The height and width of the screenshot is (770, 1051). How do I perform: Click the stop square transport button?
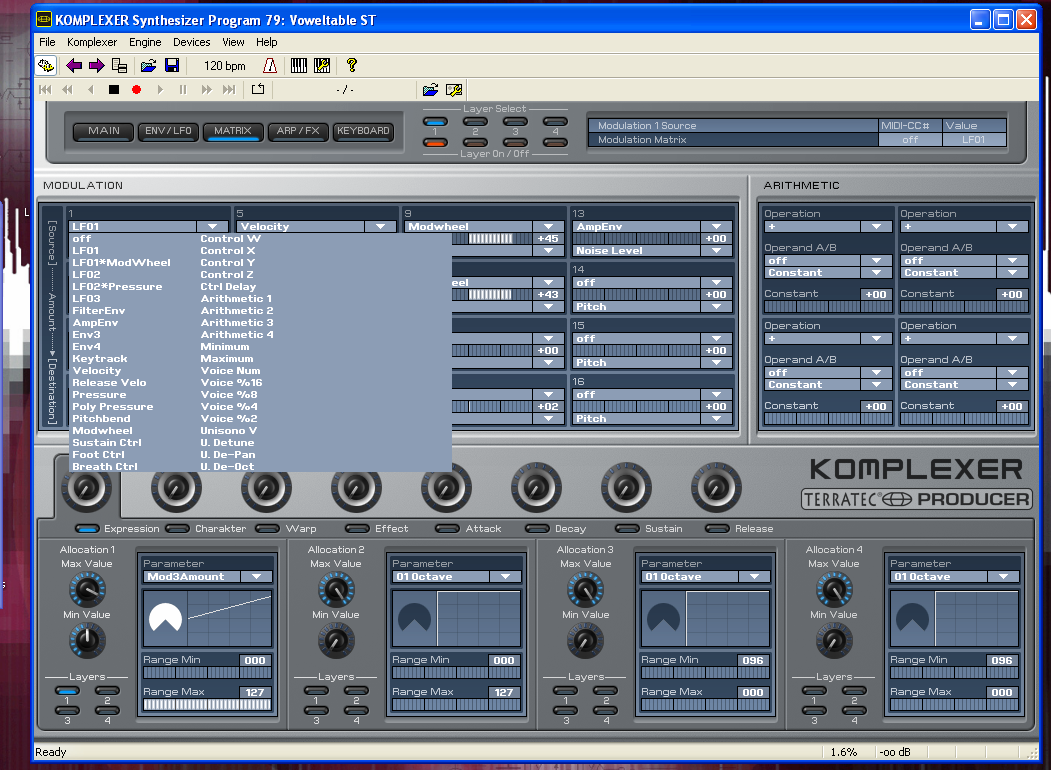pyautogui.click(x=114, y=90)
